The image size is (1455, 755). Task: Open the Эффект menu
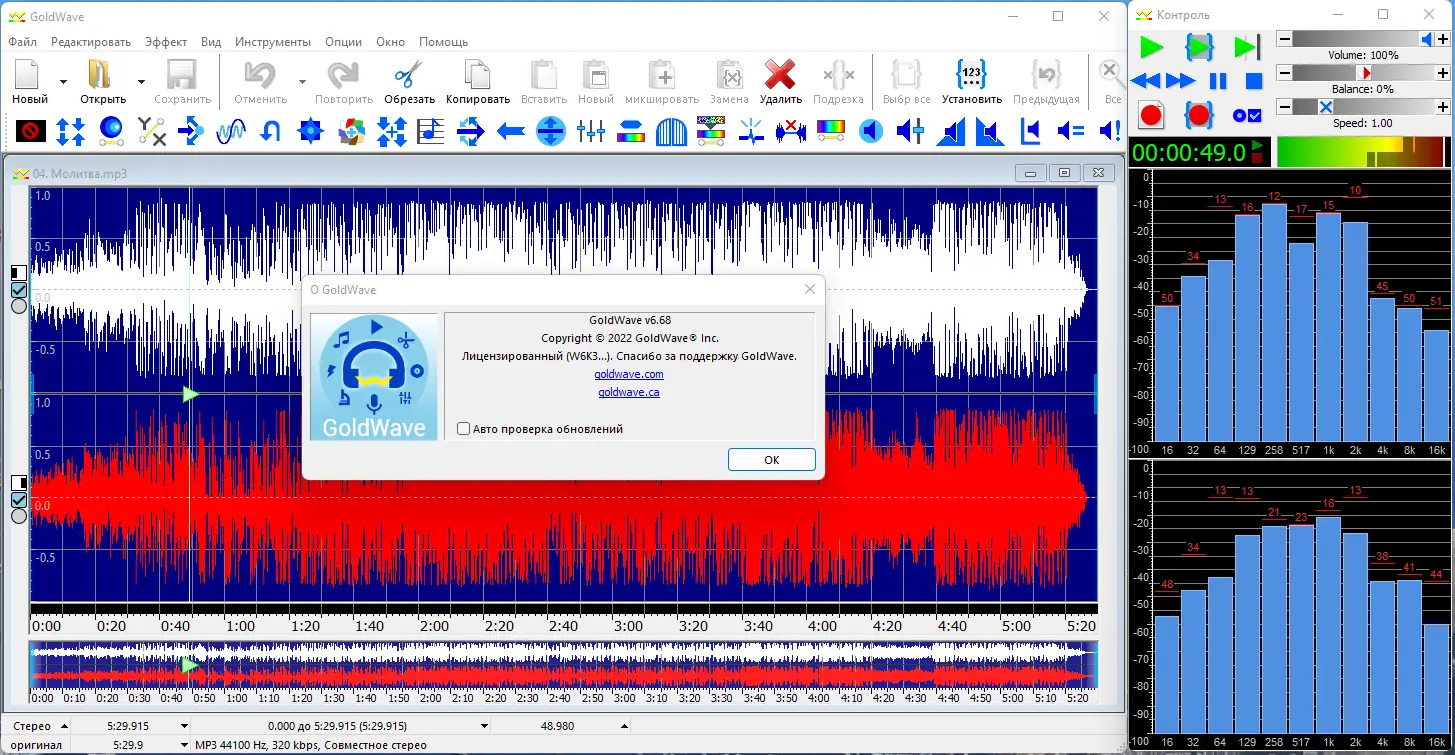coord(166,42)
